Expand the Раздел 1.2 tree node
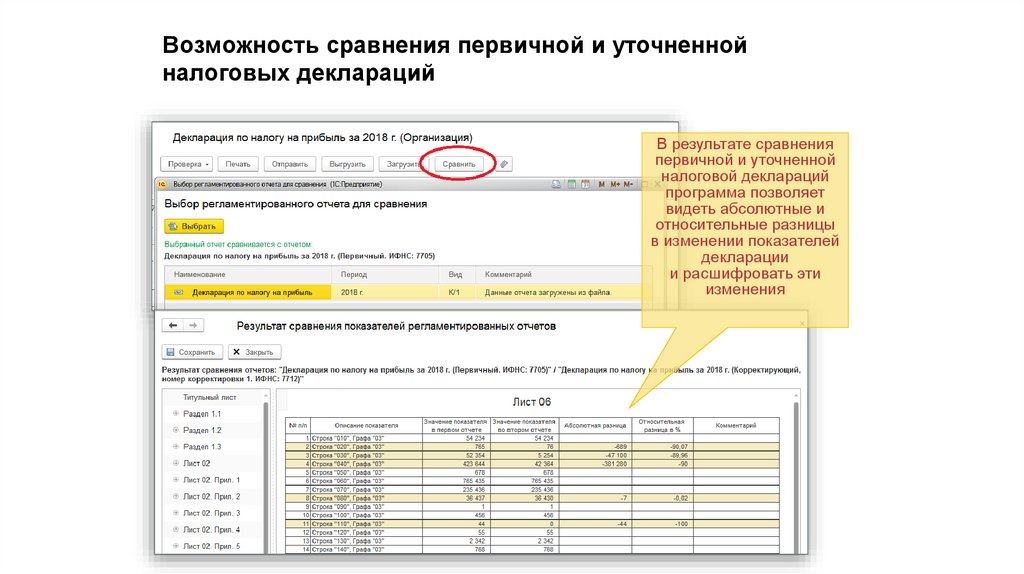1024x574 pixels. coord(176,430)
